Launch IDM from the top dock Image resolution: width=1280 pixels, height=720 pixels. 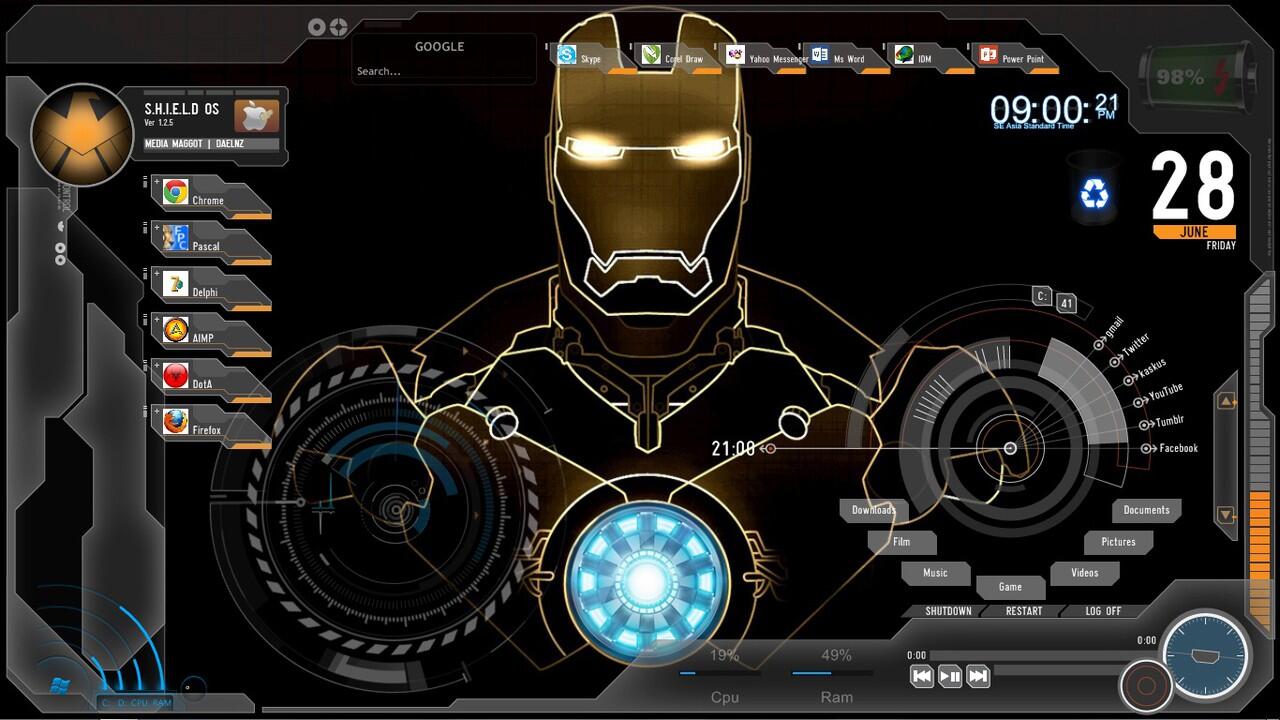[905, 55]
